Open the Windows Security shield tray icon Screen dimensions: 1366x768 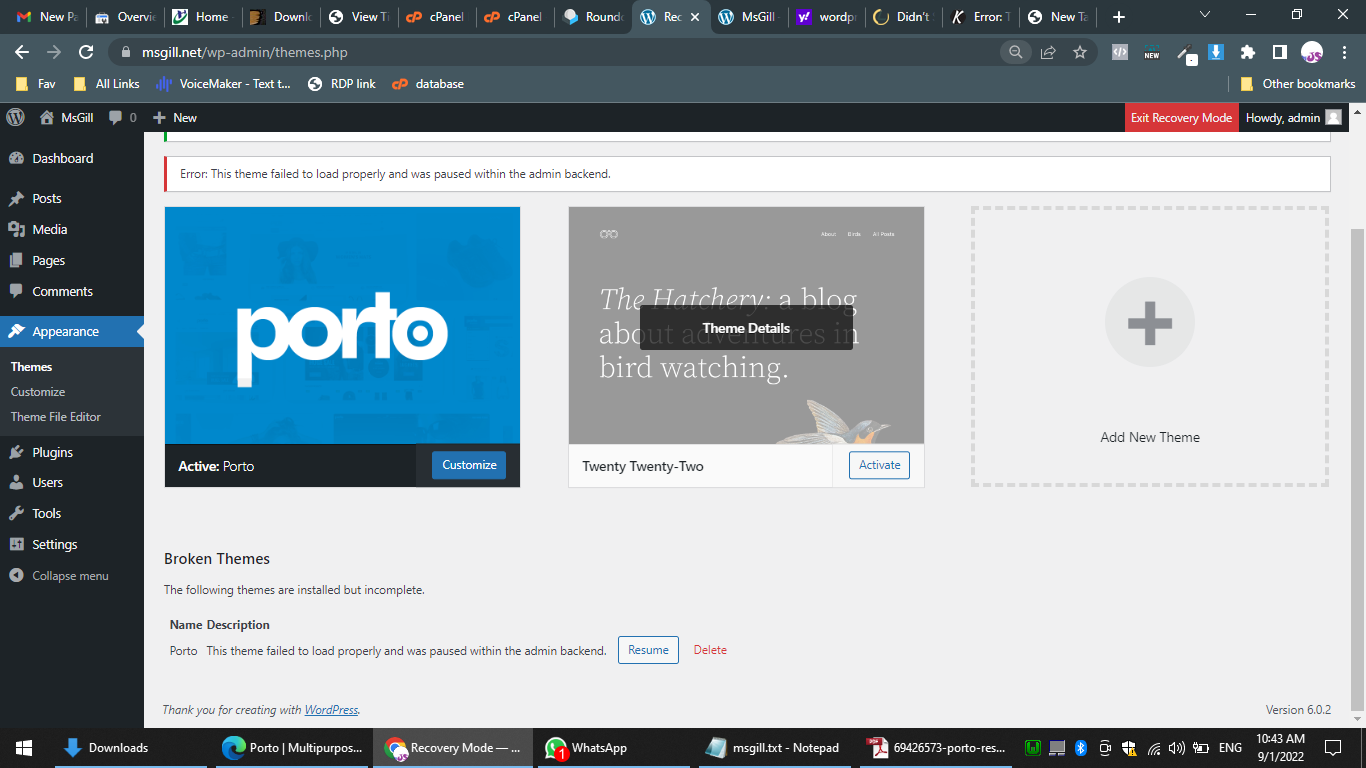[1129, 748]
